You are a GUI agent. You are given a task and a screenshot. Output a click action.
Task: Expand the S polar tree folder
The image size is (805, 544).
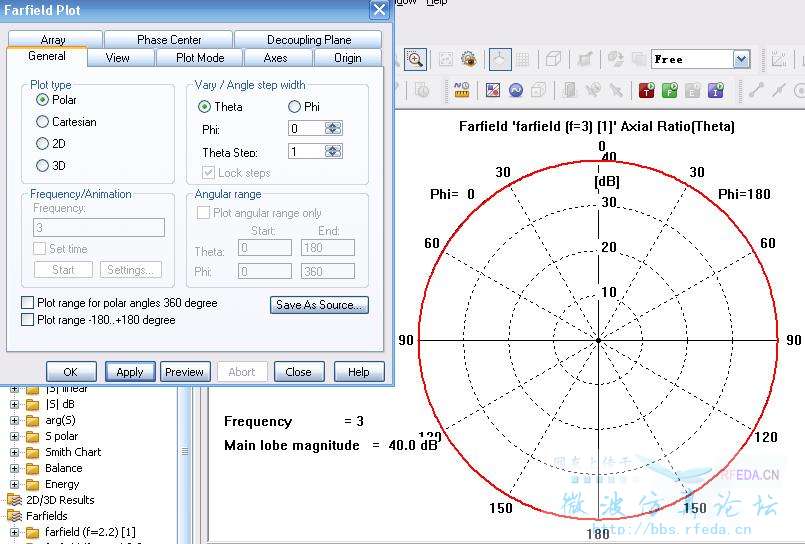[14, 436]
